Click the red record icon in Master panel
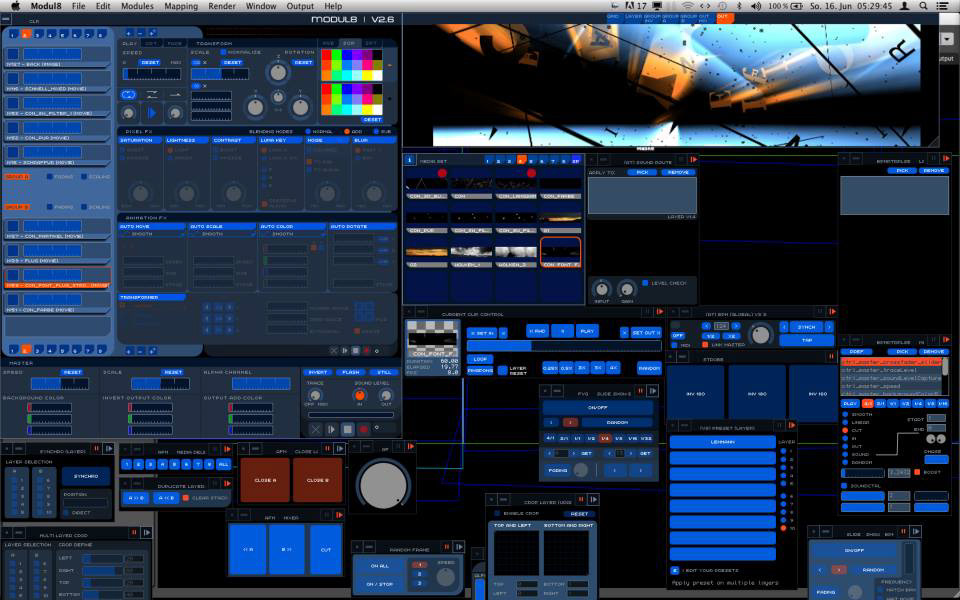Image resolution: width=960 pixels, height=600 pixels. [x=363, y=429]
